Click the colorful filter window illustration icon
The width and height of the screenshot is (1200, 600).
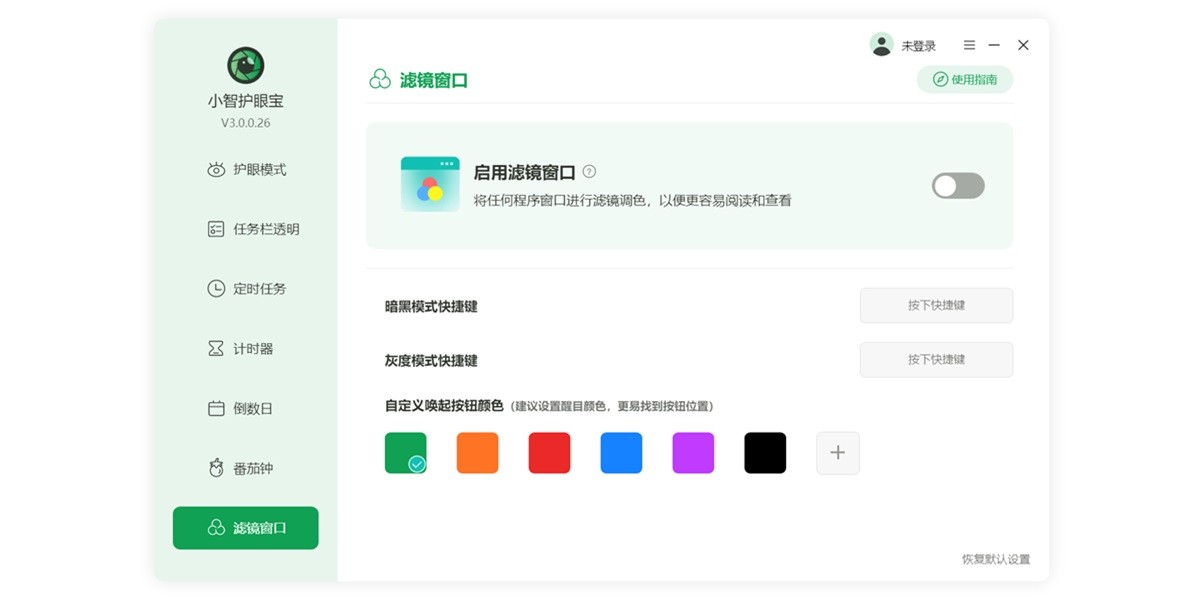430,185
